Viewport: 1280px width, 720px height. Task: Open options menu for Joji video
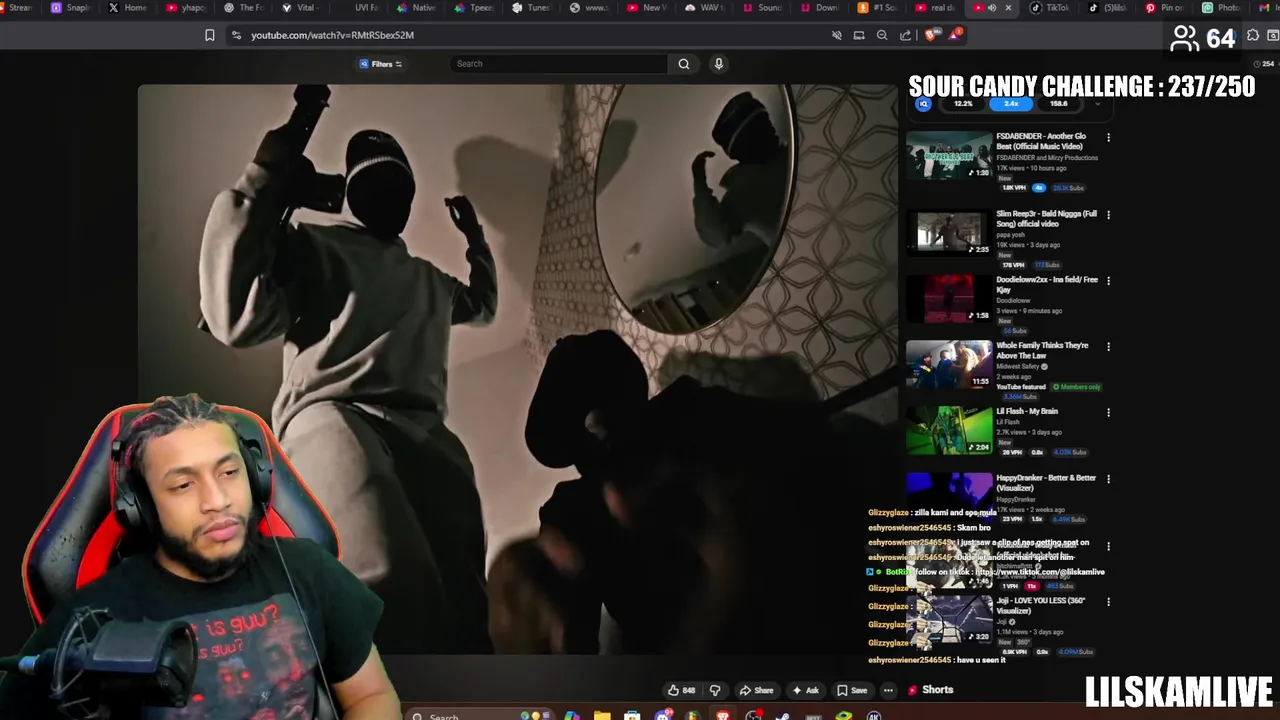click(x=1108, y=601)
